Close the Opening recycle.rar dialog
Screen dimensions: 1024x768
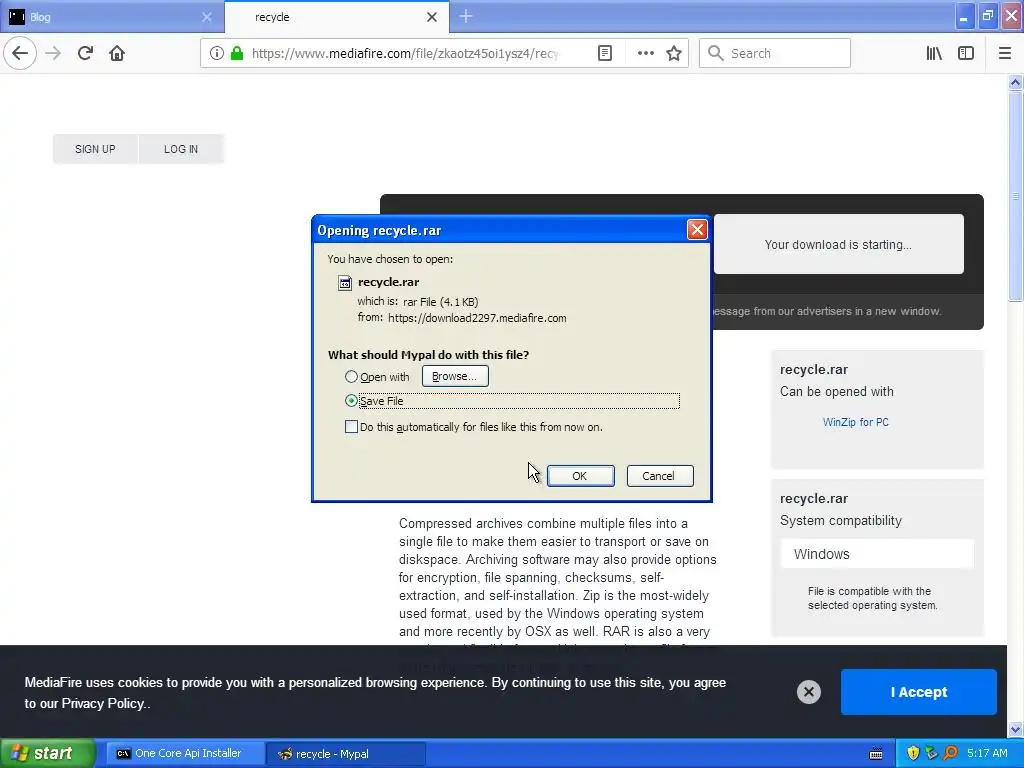point(697,229)
